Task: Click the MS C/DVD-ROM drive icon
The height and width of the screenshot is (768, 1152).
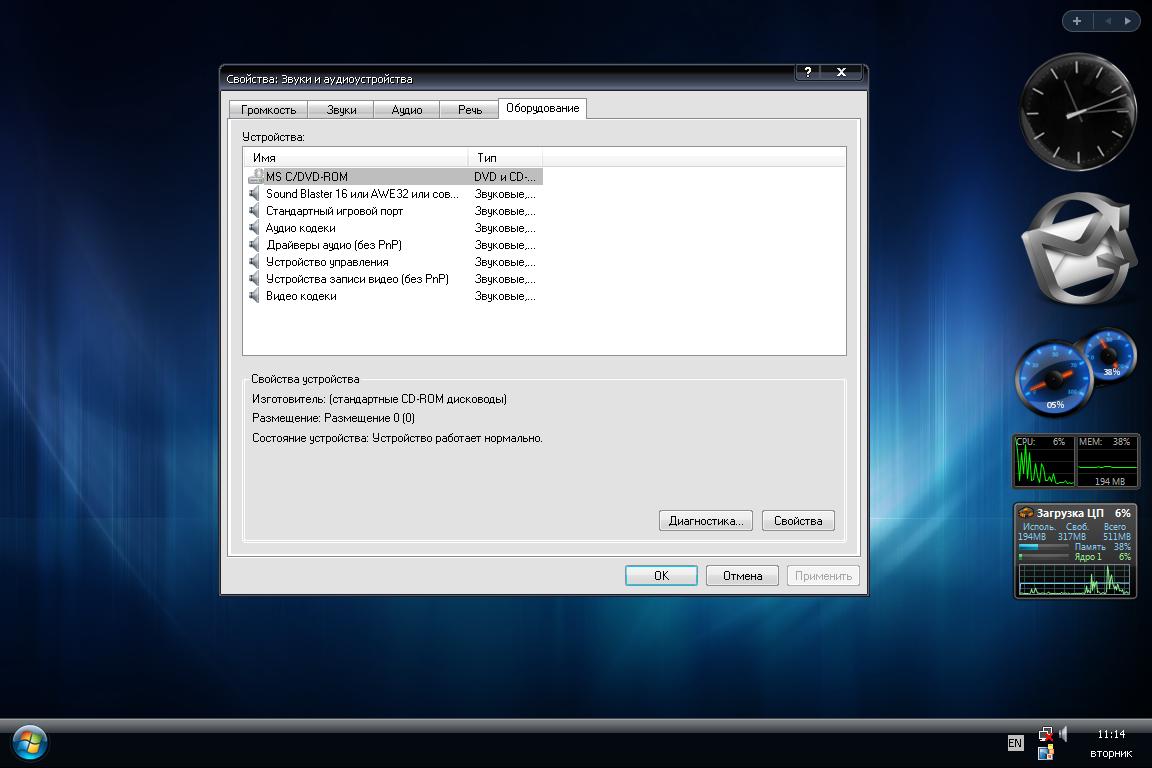Action: (x=255, y=177)
